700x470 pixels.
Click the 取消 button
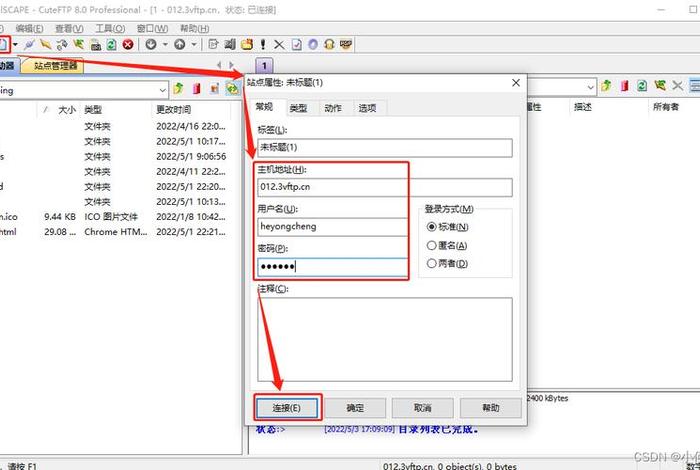(422, 408)
